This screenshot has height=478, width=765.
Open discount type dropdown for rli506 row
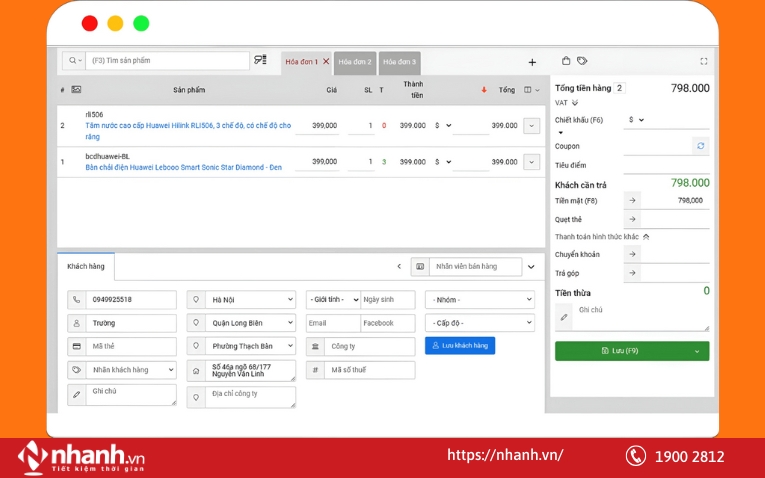pyautogui.click(x=443, y=126)
